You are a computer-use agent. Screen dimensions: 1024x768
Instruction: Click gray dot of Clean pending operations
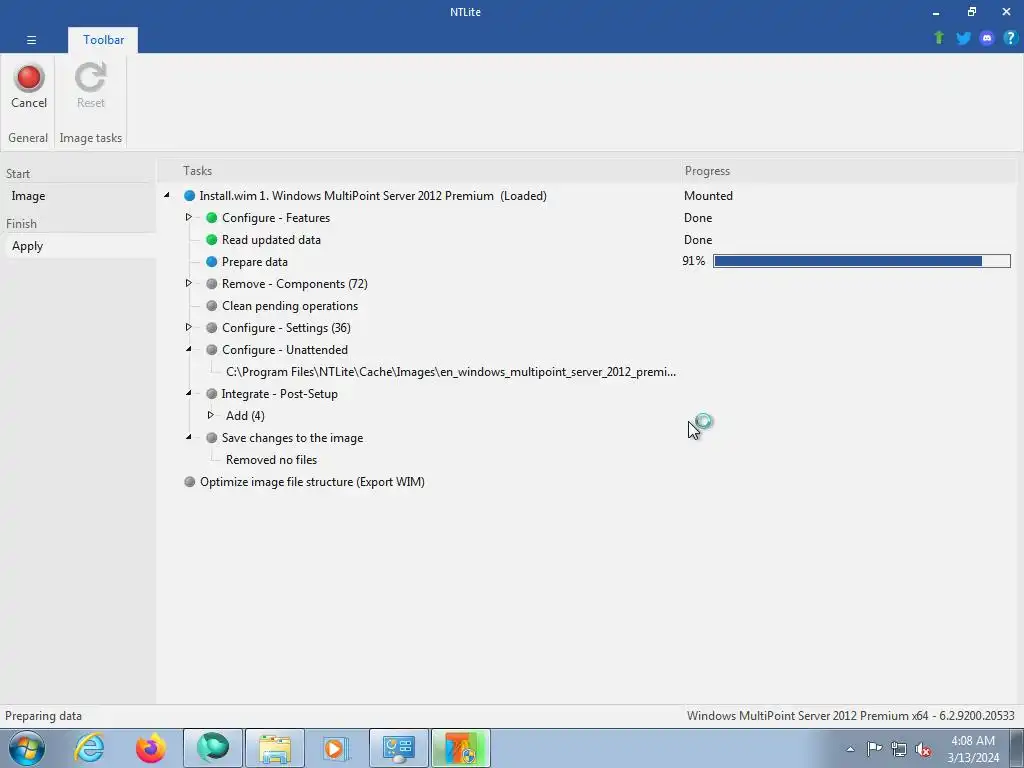tap(212, 306)
